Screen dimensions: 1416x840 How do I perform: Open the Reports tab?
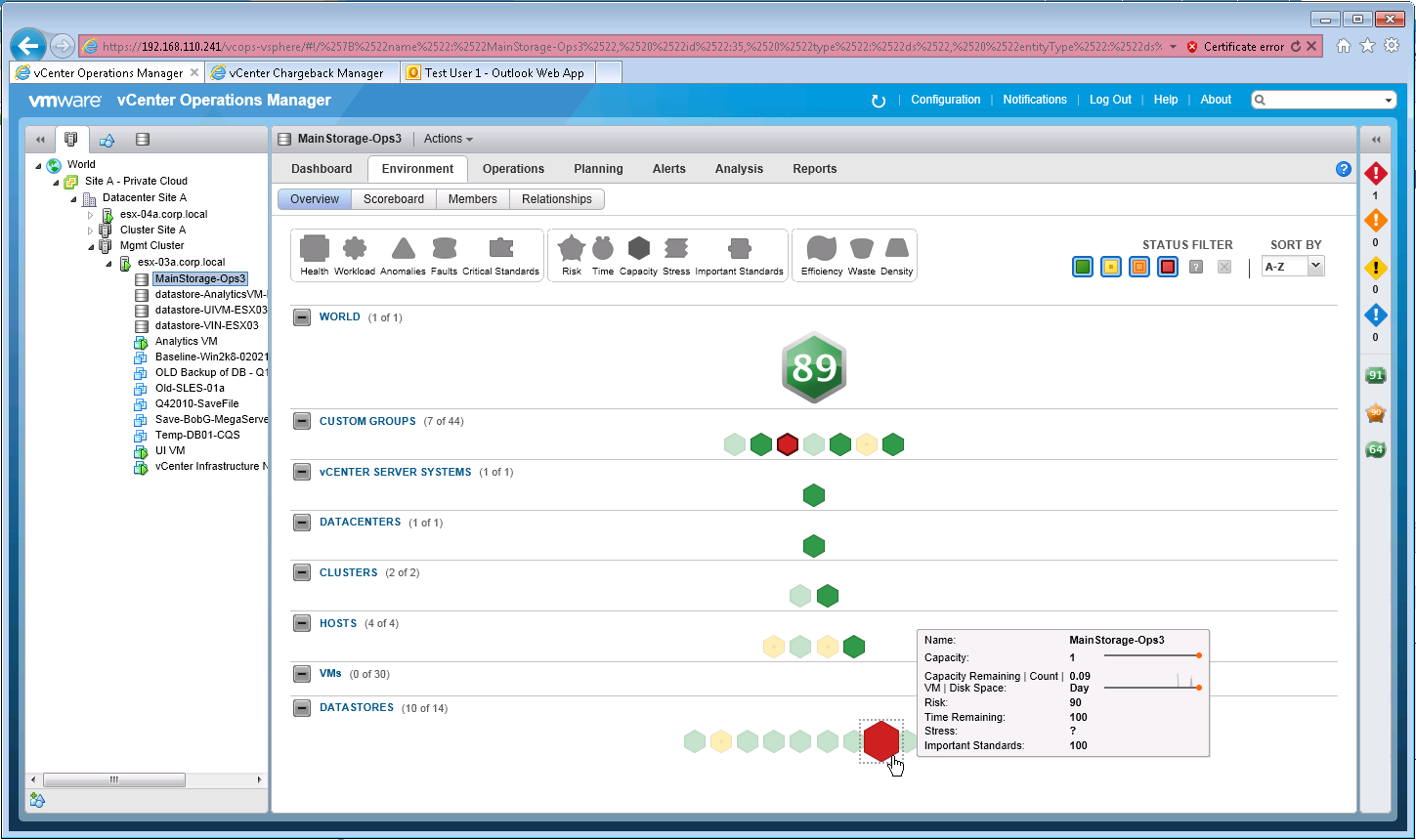click(815, 169)
